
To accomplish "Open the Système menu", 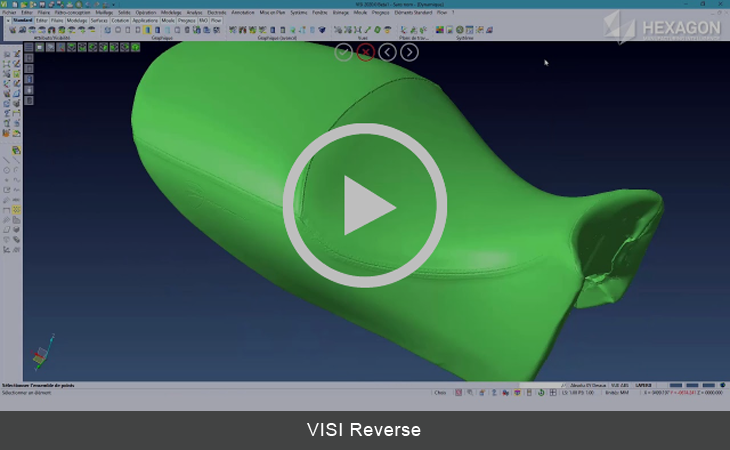I will coord(298,13).
